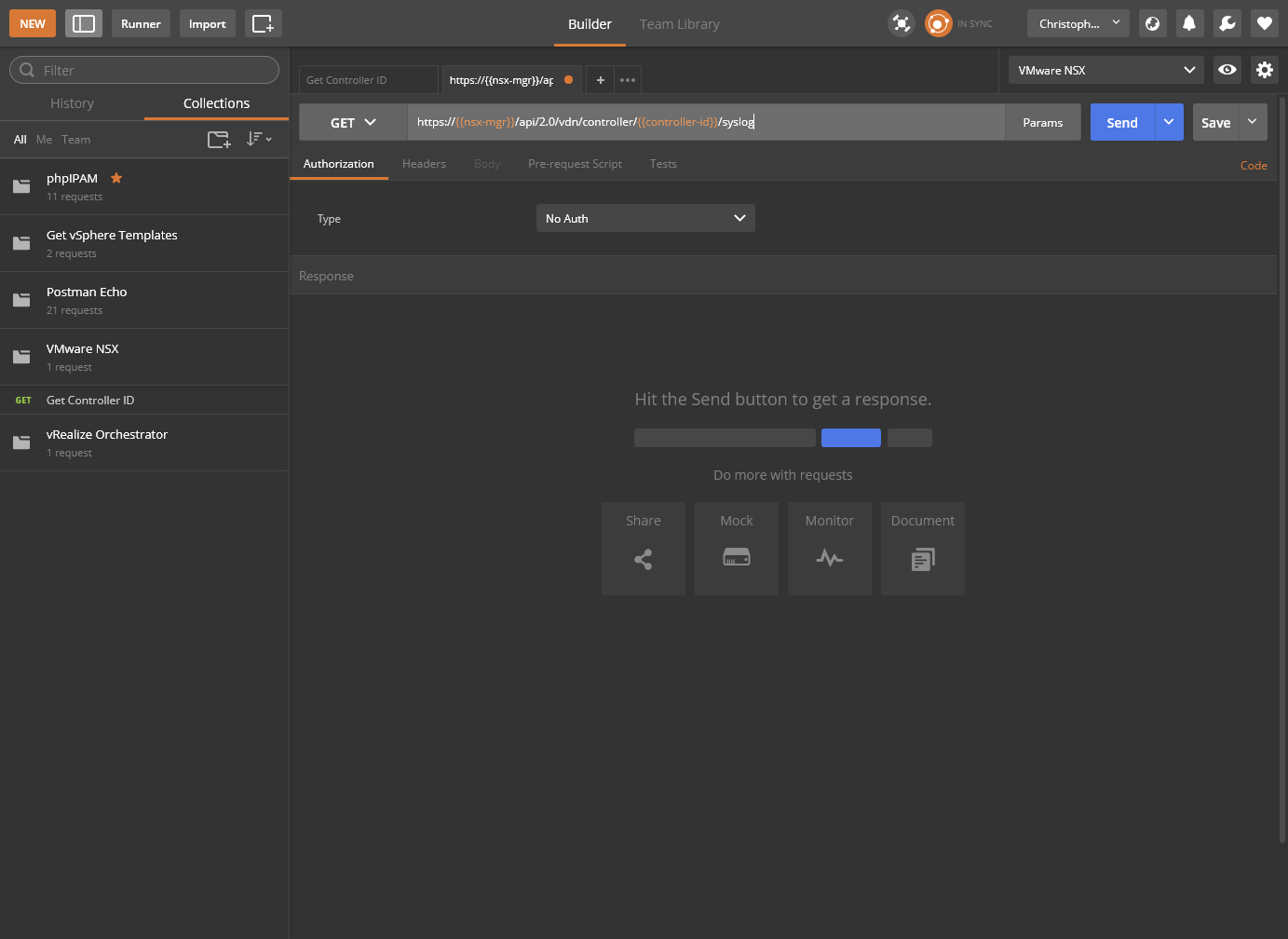Screen dimensions: 1288x939
Task: Click the heart icon in top bar
Action: [1264, 24]
